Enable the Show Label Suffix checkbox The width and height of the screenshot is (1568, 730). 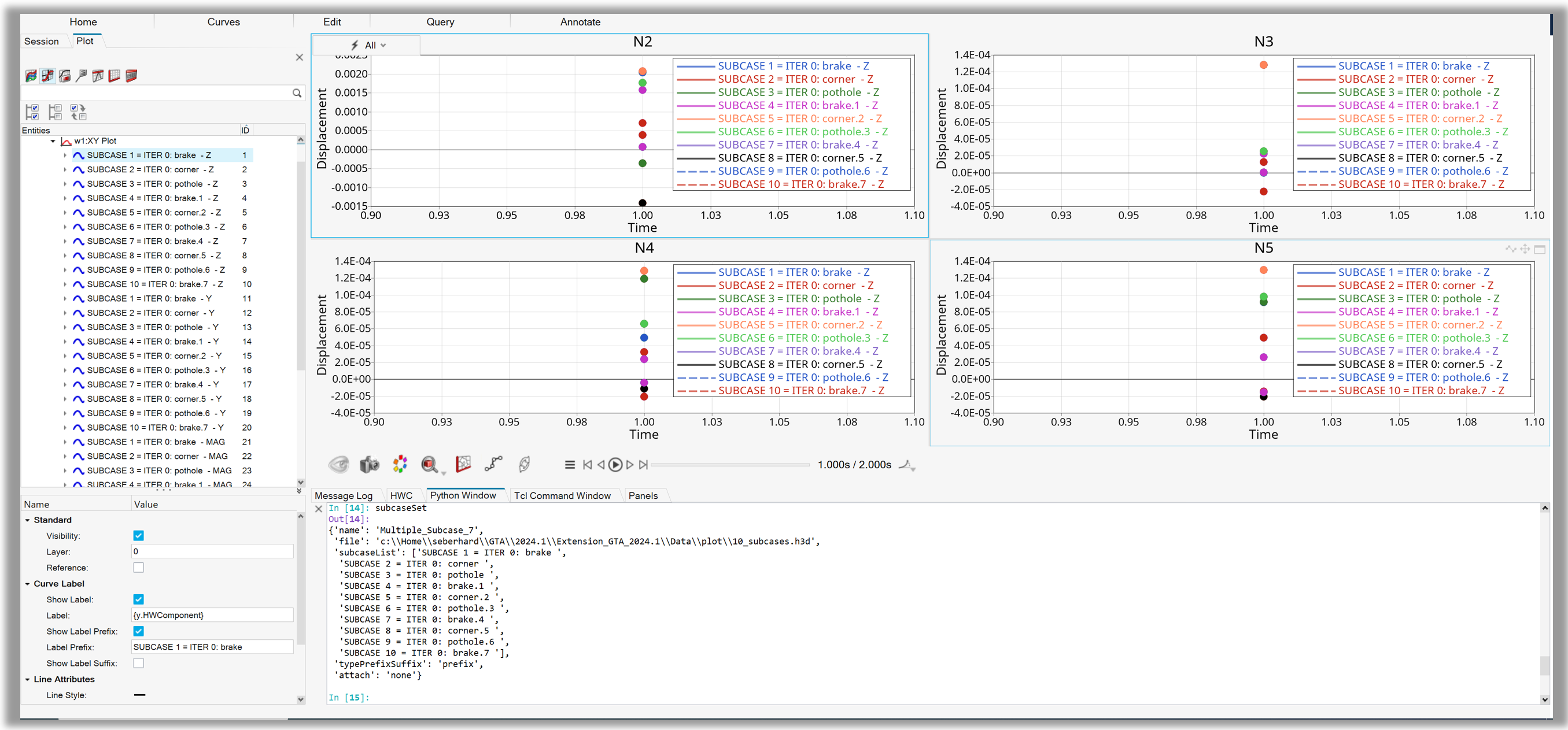coord(139,663)
